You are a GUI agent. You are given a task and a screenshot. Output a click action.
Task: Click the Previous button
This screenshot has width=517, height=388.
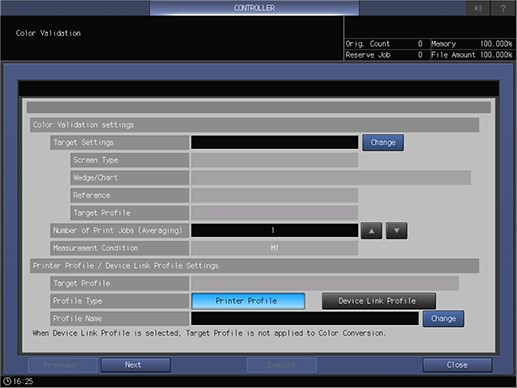tap(63, 365)
